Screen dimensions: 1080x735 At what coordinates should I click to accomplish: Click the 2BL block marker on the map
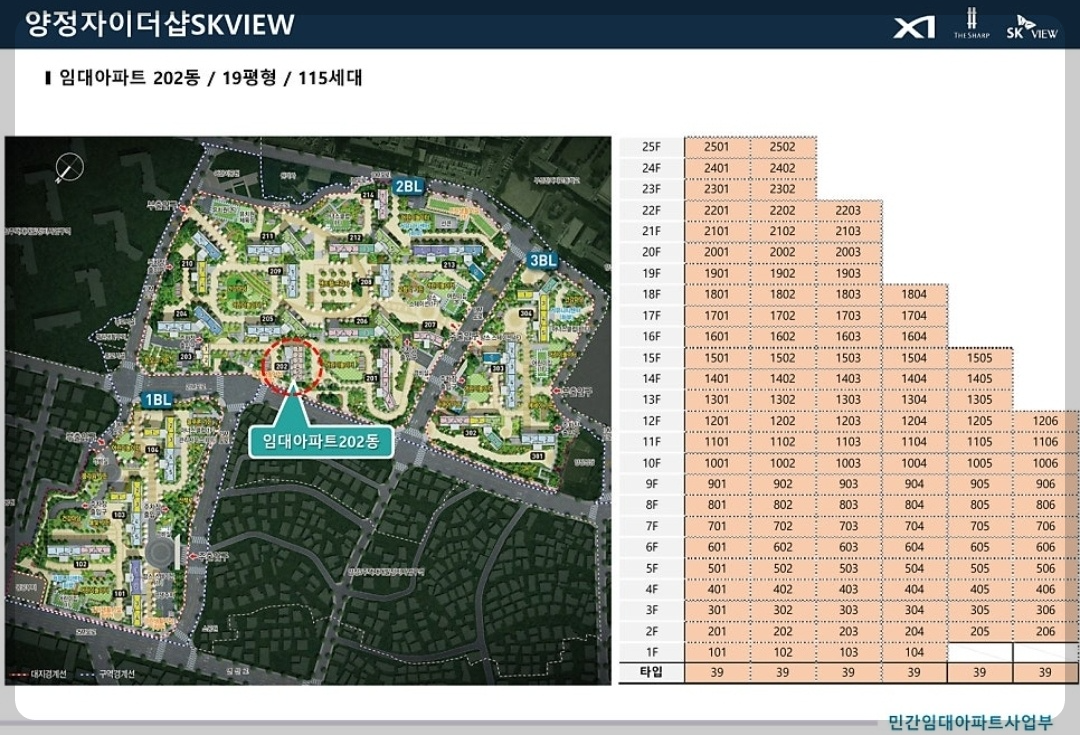point(408,186)
